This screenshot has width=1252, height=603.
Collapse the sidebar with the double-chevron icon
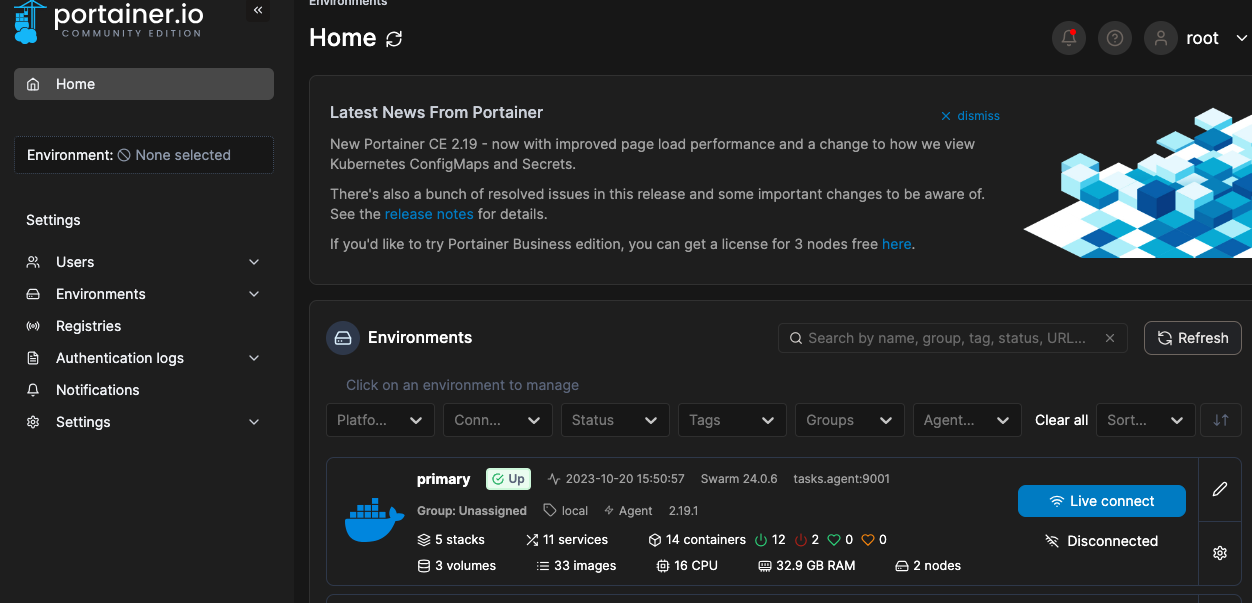coord(258,10)
